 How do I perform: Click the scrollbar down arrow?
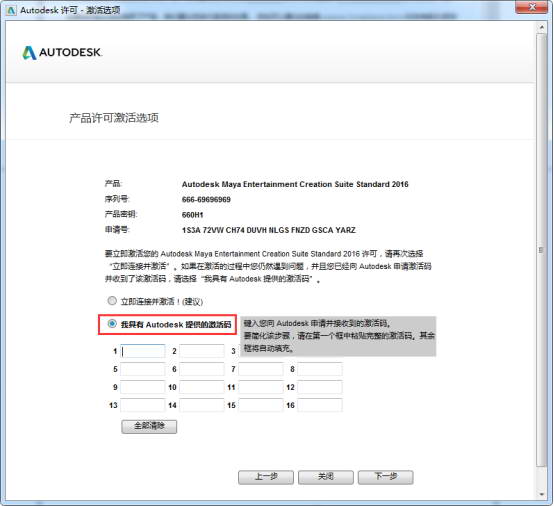pos(541,495)
